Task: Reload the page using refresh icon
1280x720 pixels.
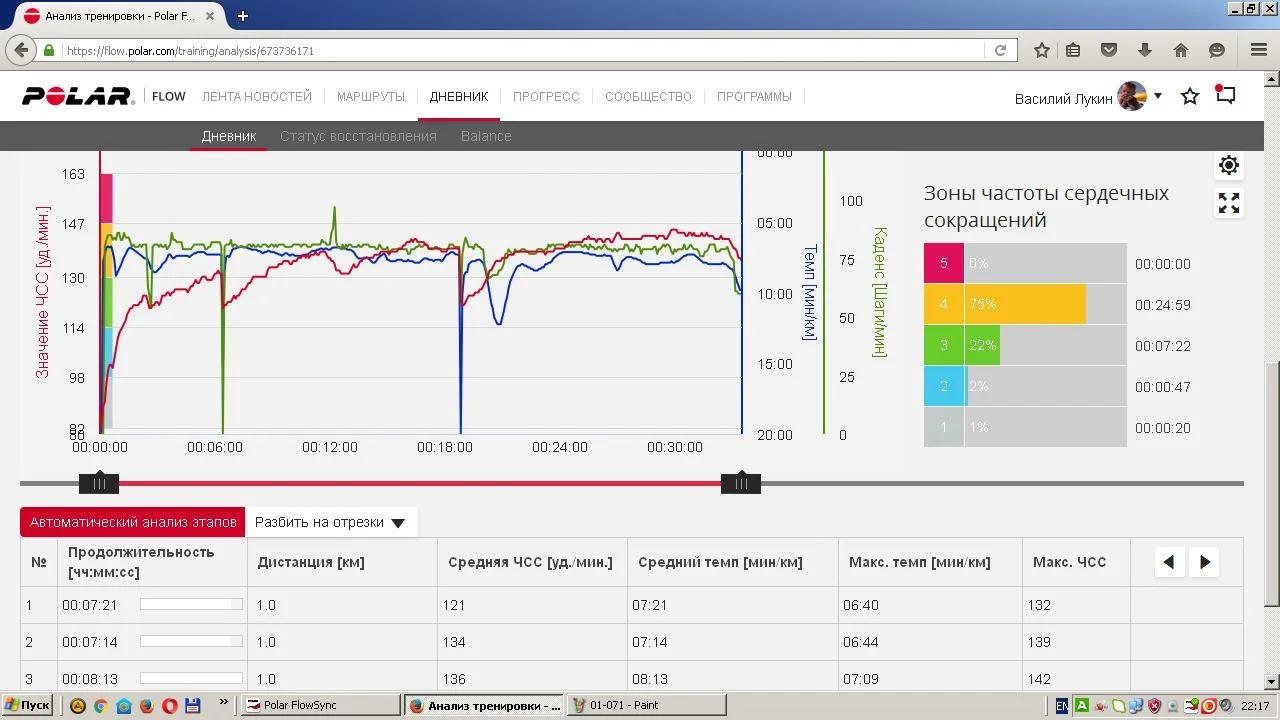Action: click(1000, 50)
